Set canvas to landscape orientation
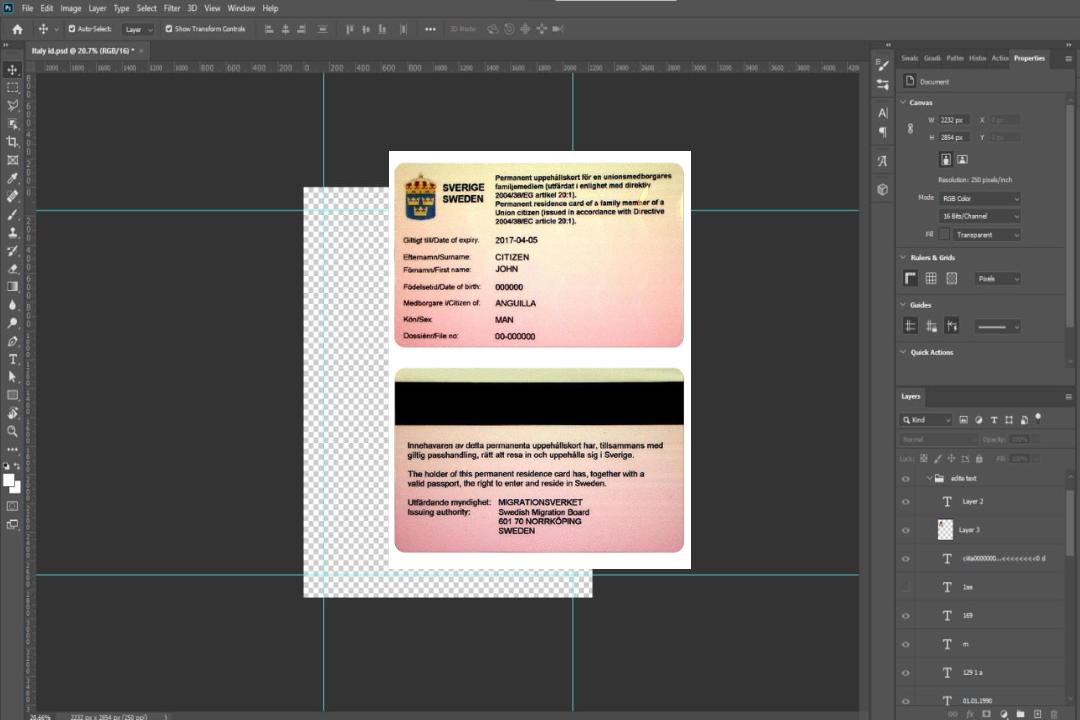The height and width of the screenshot is (720, 1080). click(x=962, y=159)
